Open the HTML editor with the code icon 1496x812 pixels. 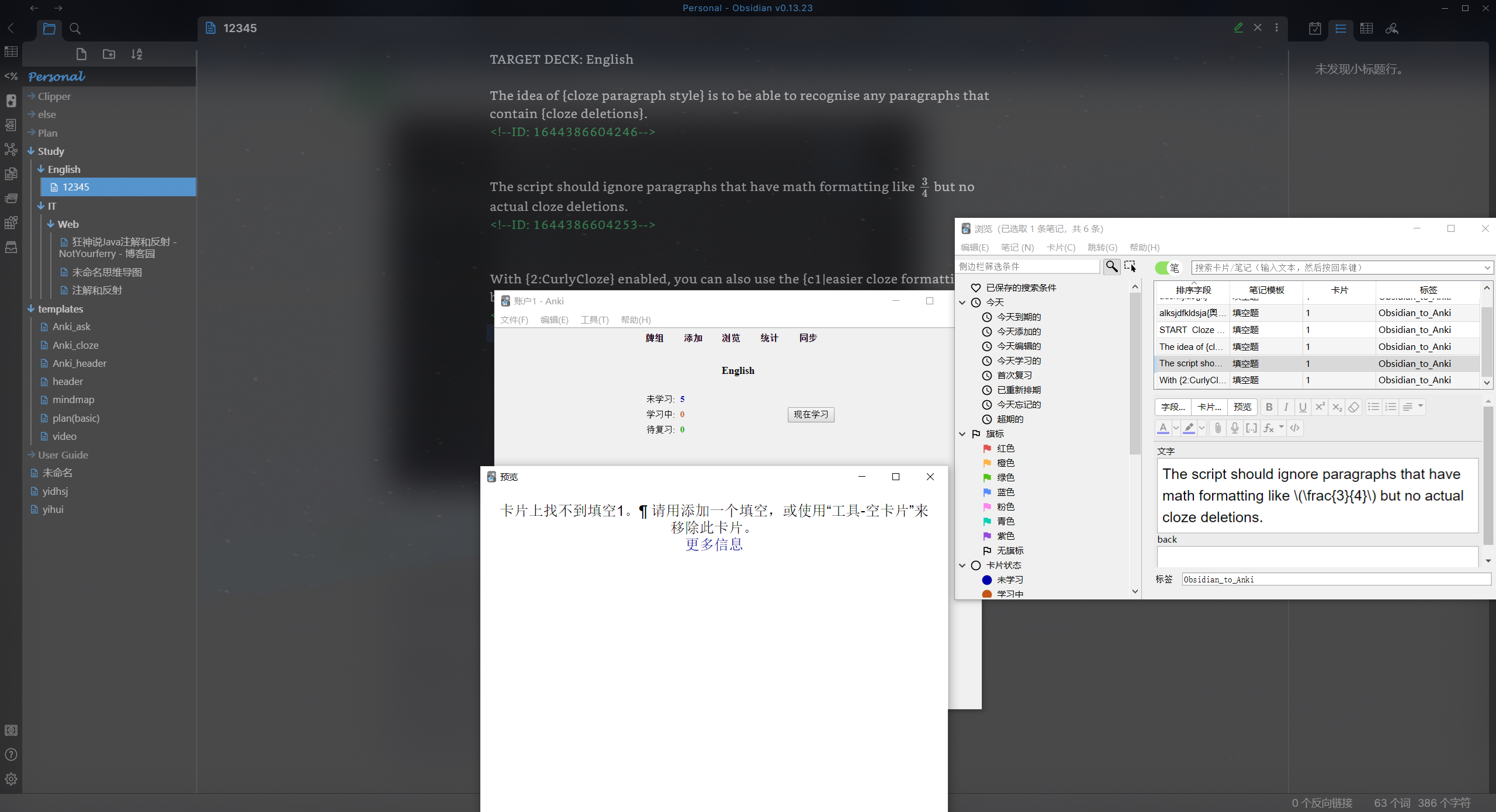1295,428
